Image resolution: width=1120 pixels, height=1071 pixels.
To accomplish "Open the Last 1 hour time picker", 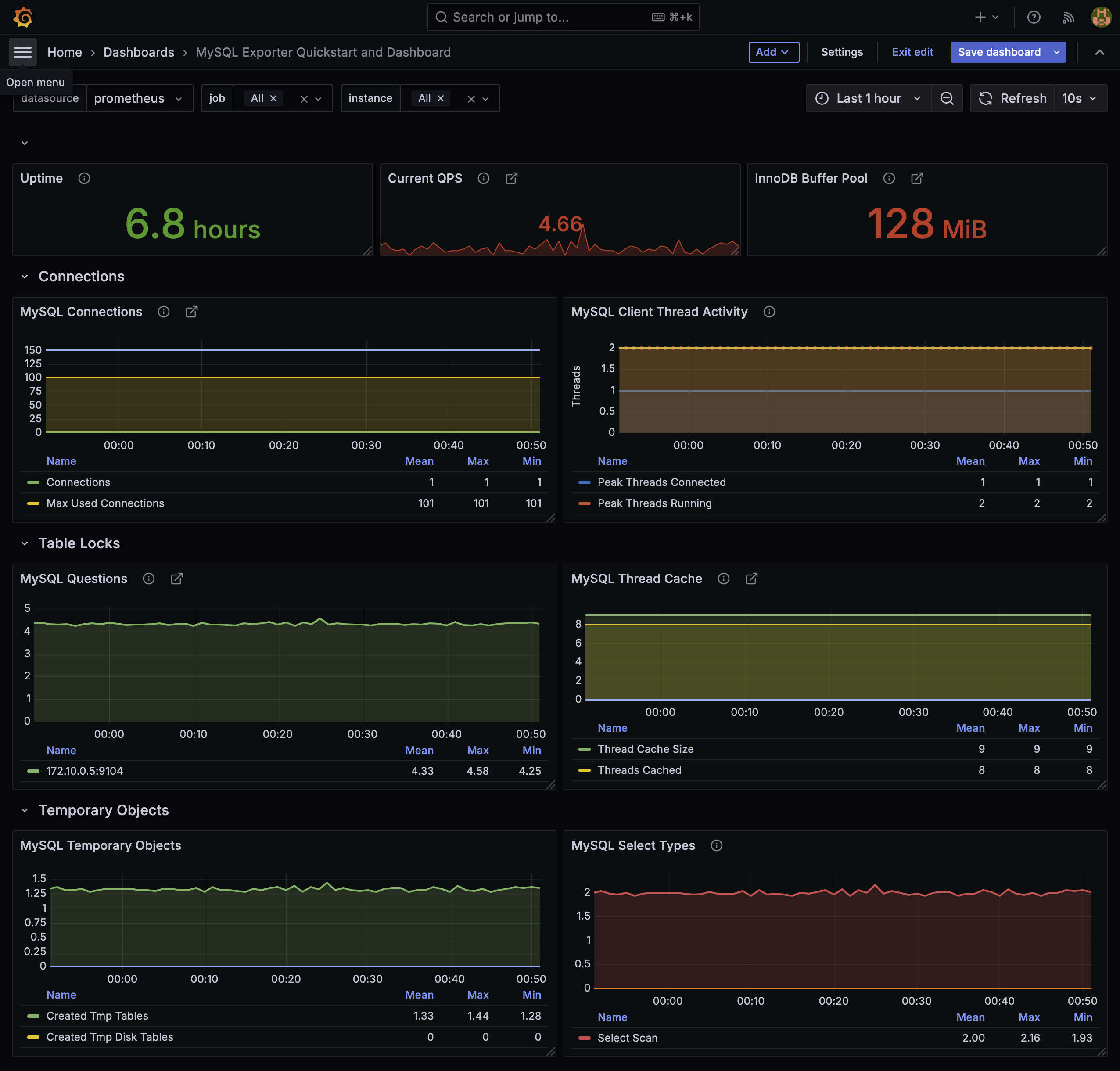I will (868, 98).
